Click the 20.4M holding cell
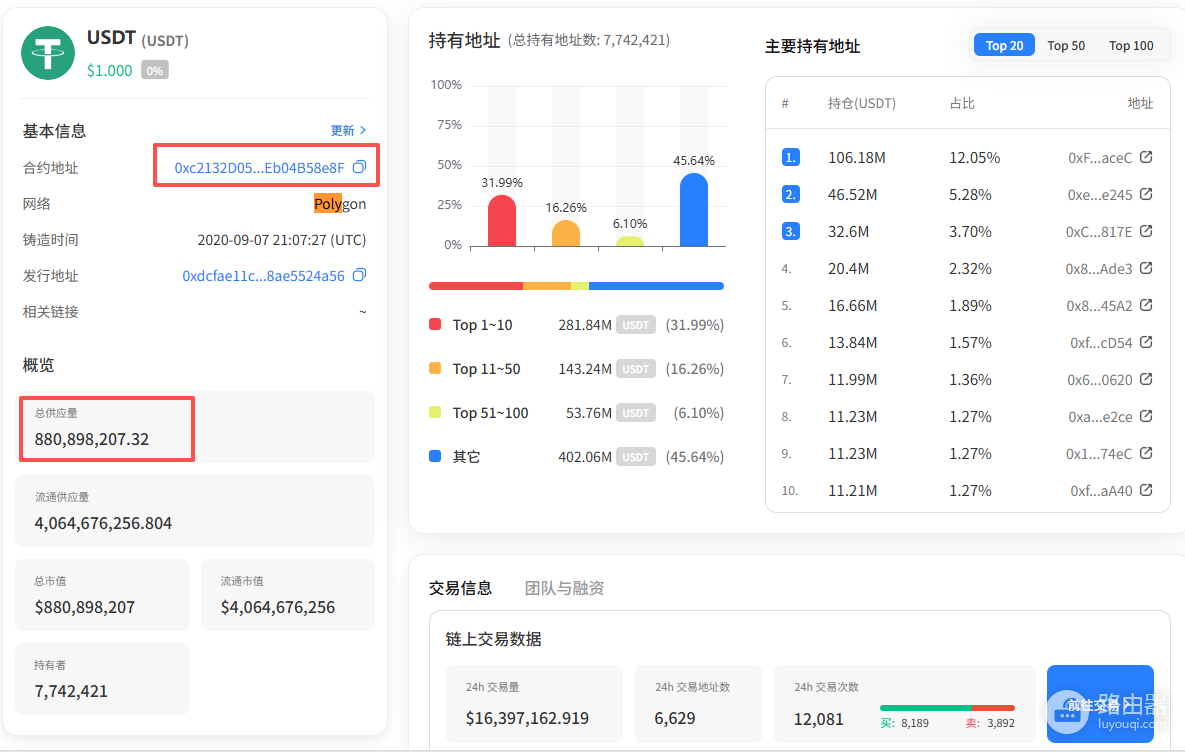 pyautogui.click(x=848, y=268)
